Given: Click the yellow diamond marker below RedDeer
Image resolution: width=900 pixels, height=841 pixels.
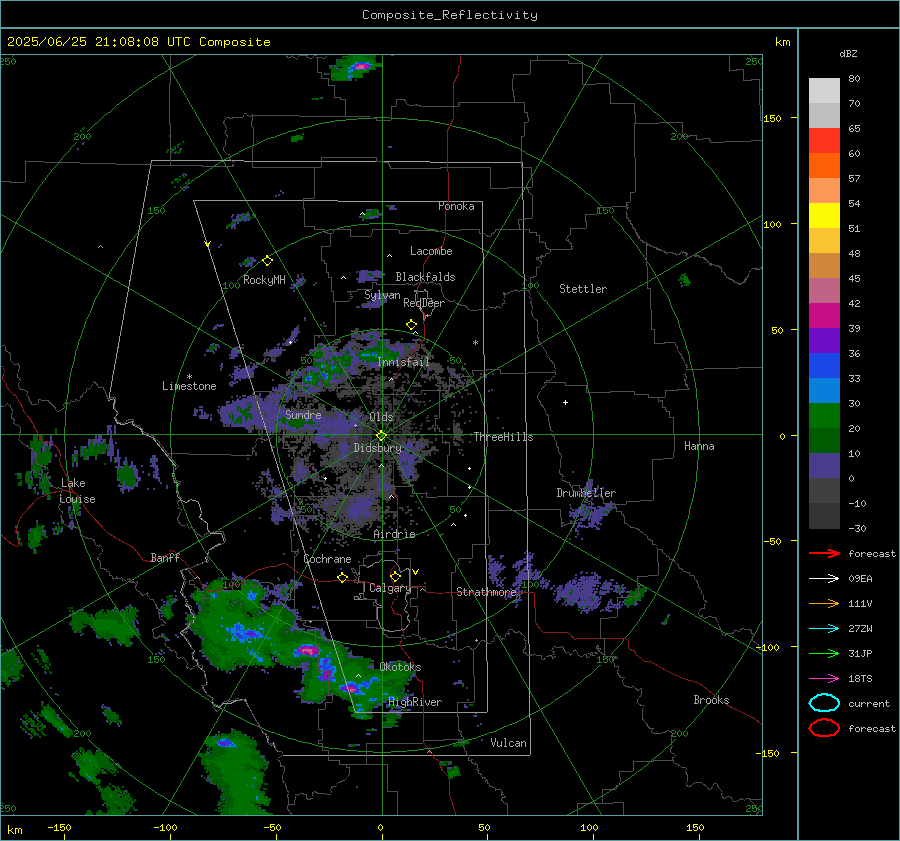Looking at the screenshot, I should click(412, 325).
